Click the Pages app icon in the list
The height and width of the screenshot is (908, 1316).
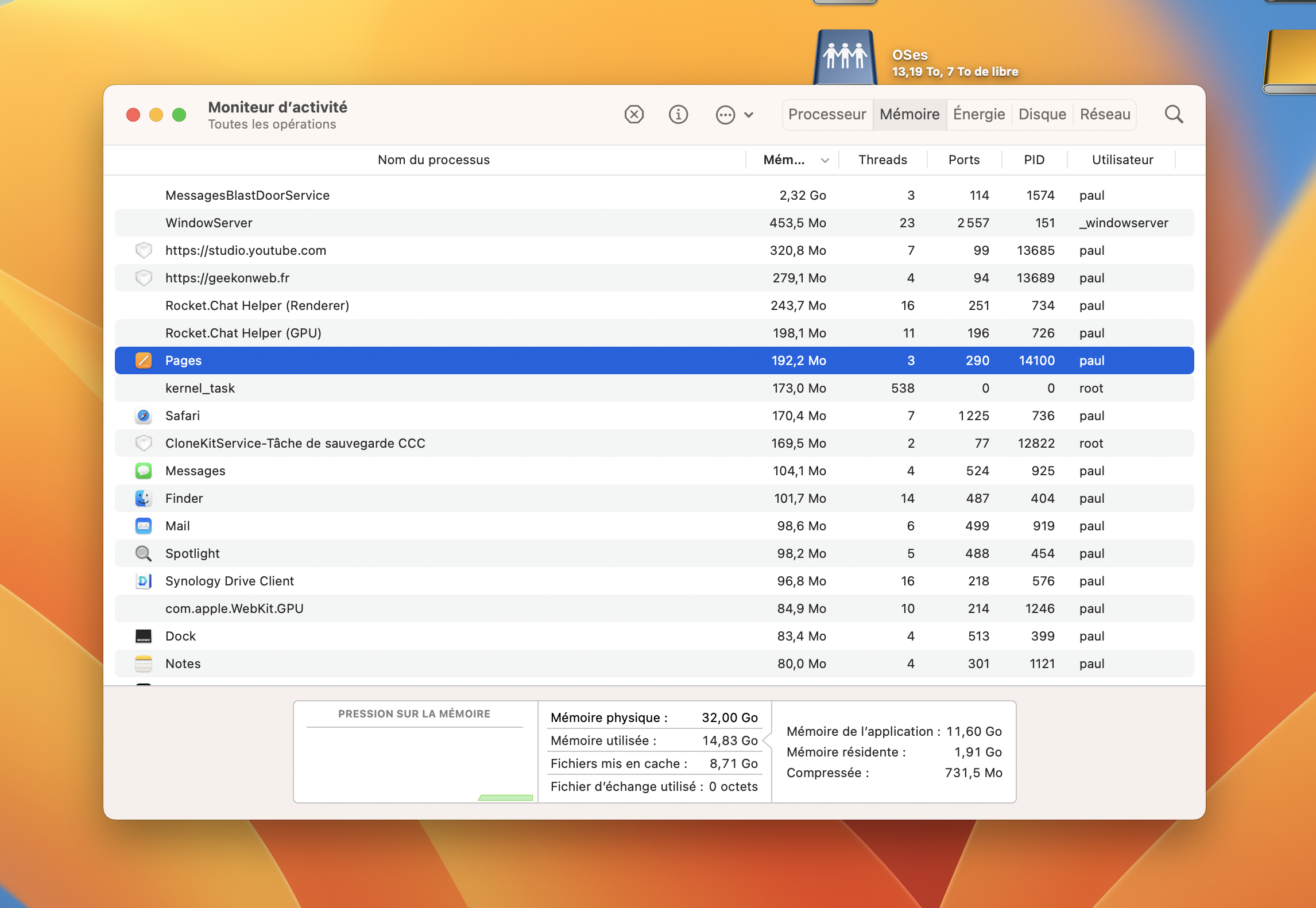coord(144,360)
